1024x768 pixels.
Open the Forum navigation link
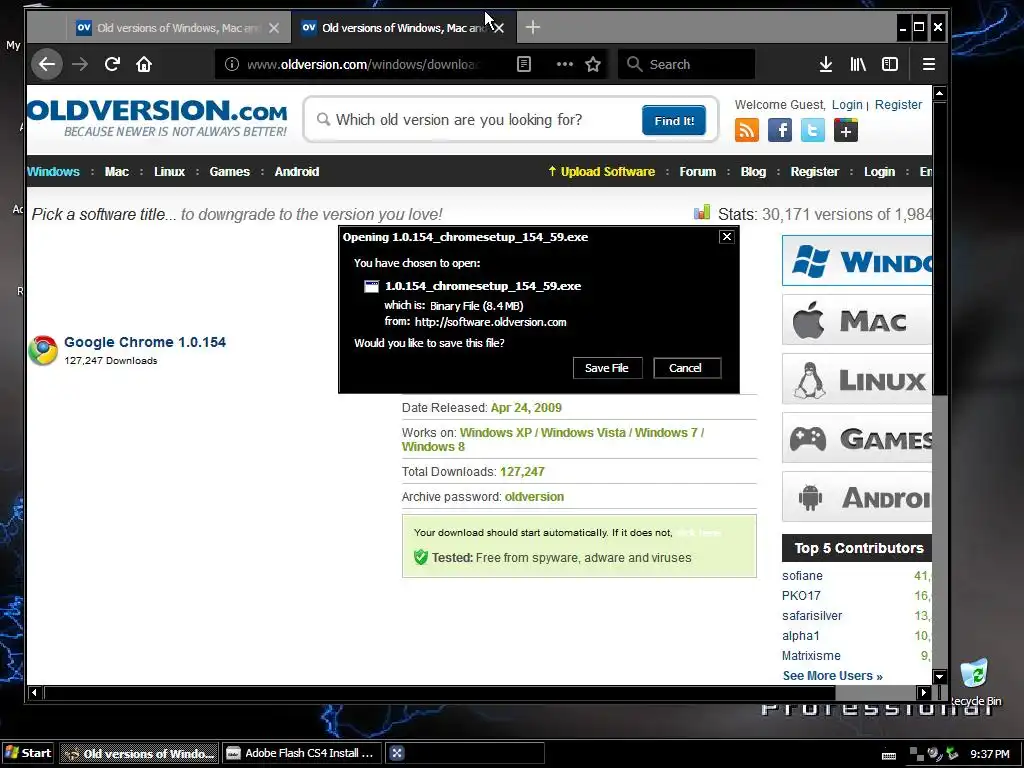(x=697, y=172)
